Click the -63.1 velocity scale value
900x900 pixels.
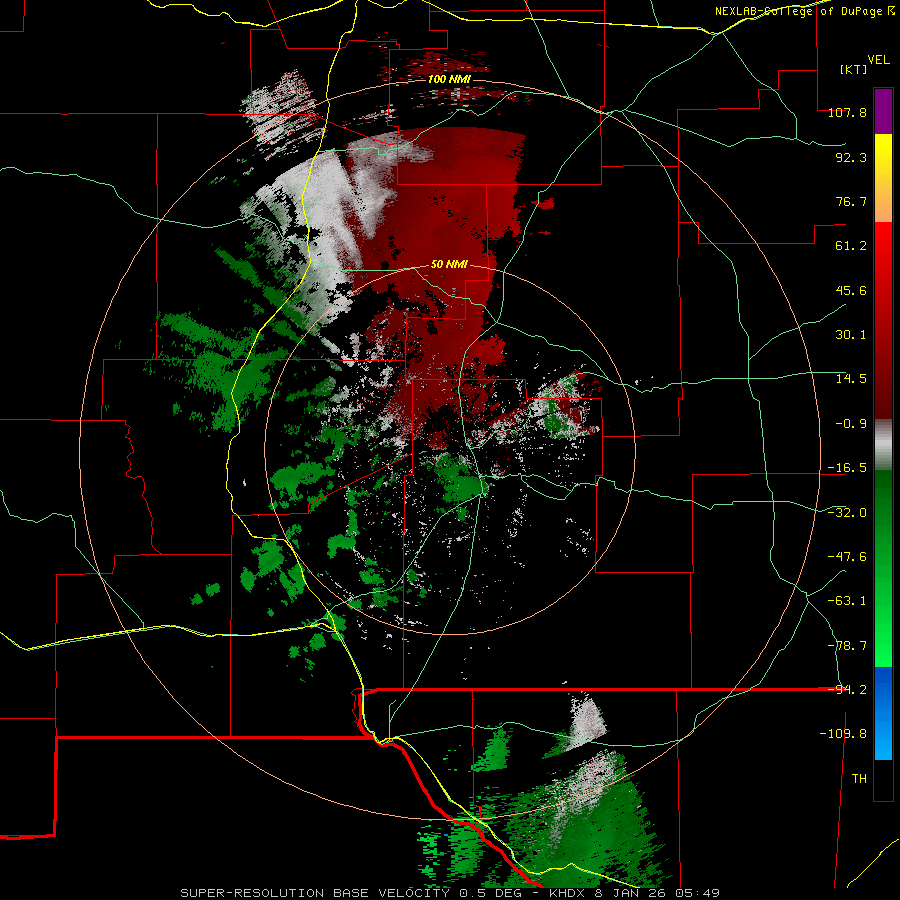(847, 601)
